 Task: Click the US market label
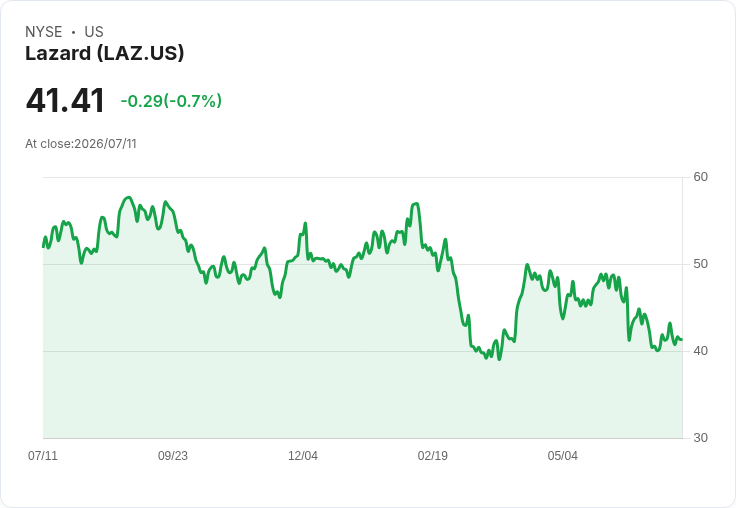point(94,32)
